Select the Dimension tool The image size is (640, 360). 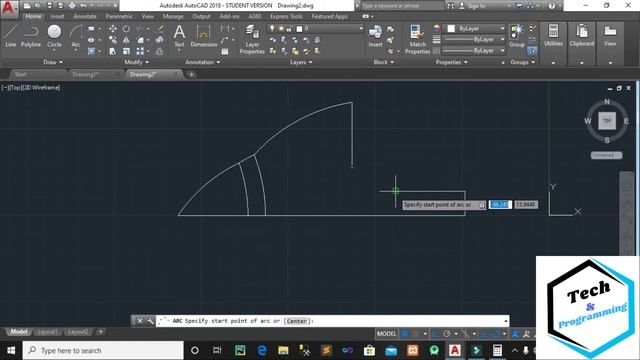point(203,36)
